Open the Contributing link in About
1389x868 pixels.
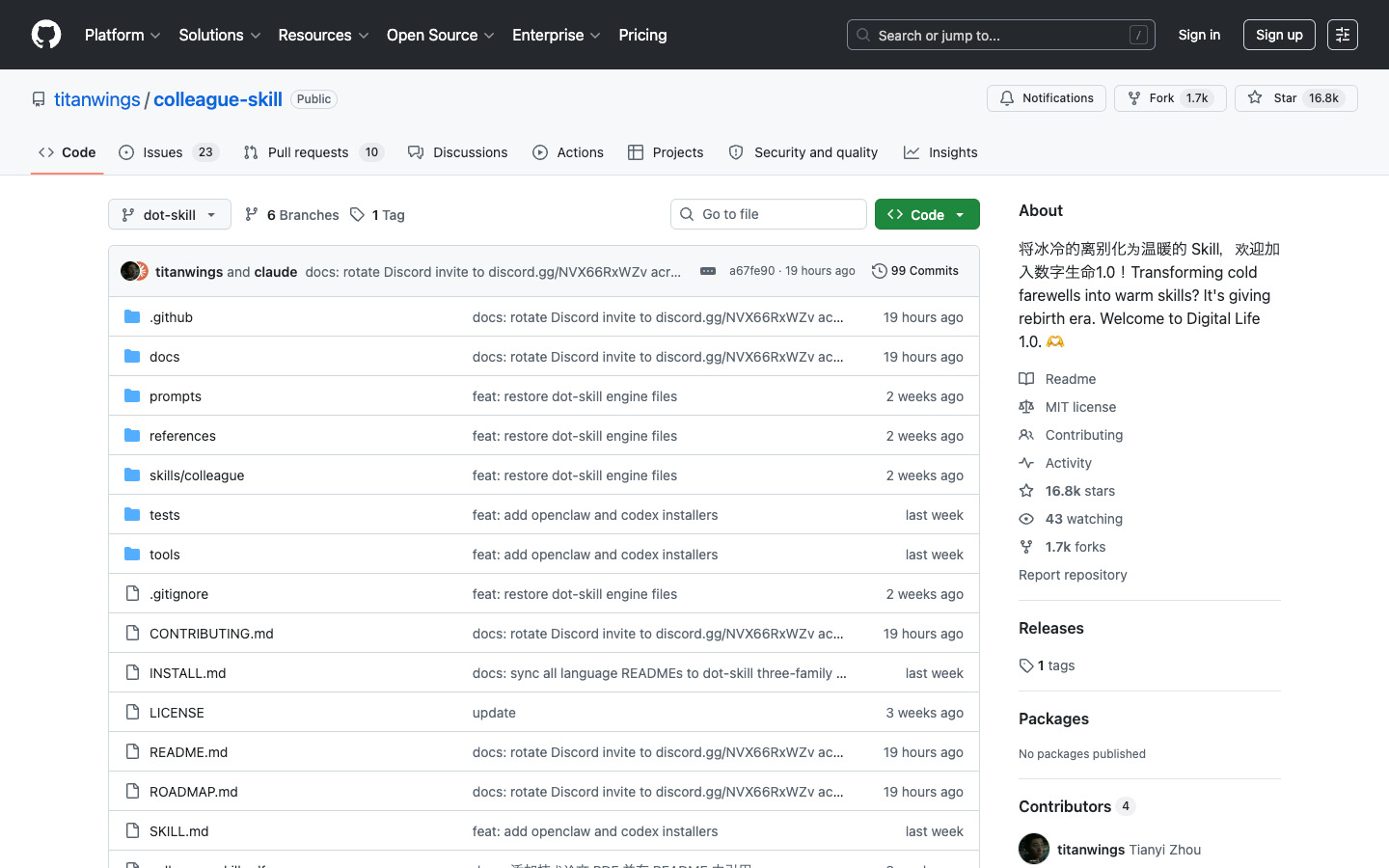[x=1084, y=435]
